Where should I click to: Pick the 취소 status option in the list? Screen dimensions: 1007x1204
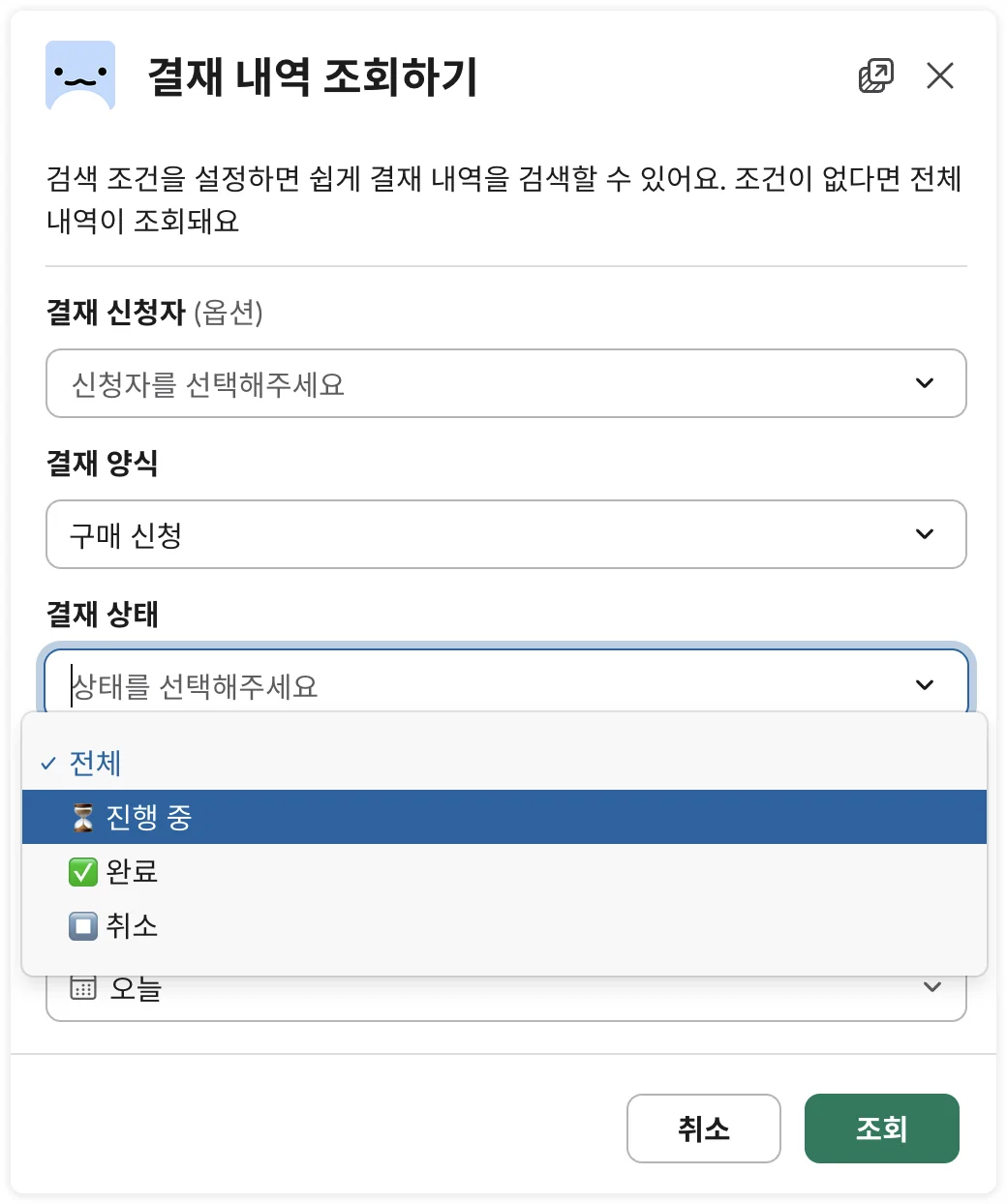tap(132, 926)
